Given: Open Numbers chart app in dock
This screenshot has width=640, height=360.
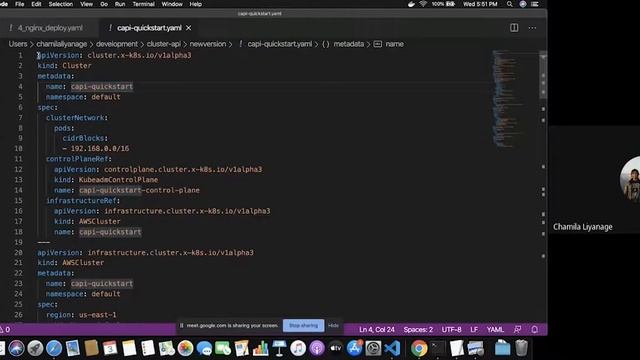Looking at the screenshot, I should (x=260, y=348).
